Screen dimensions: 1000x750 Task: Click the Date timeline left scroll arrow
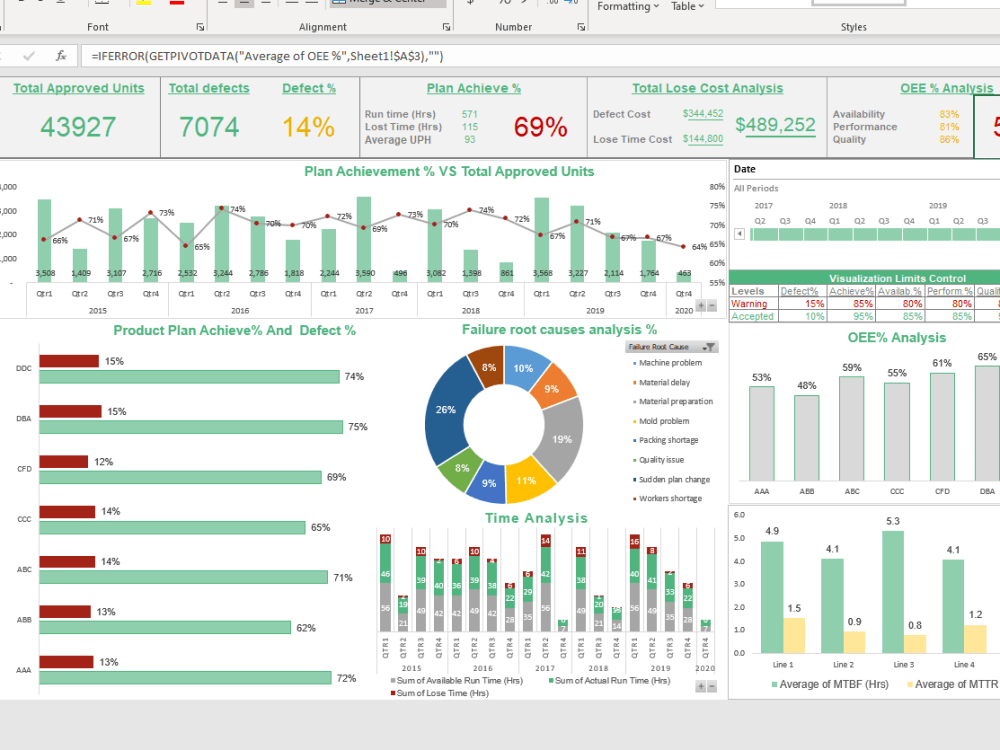click(739, 233)
